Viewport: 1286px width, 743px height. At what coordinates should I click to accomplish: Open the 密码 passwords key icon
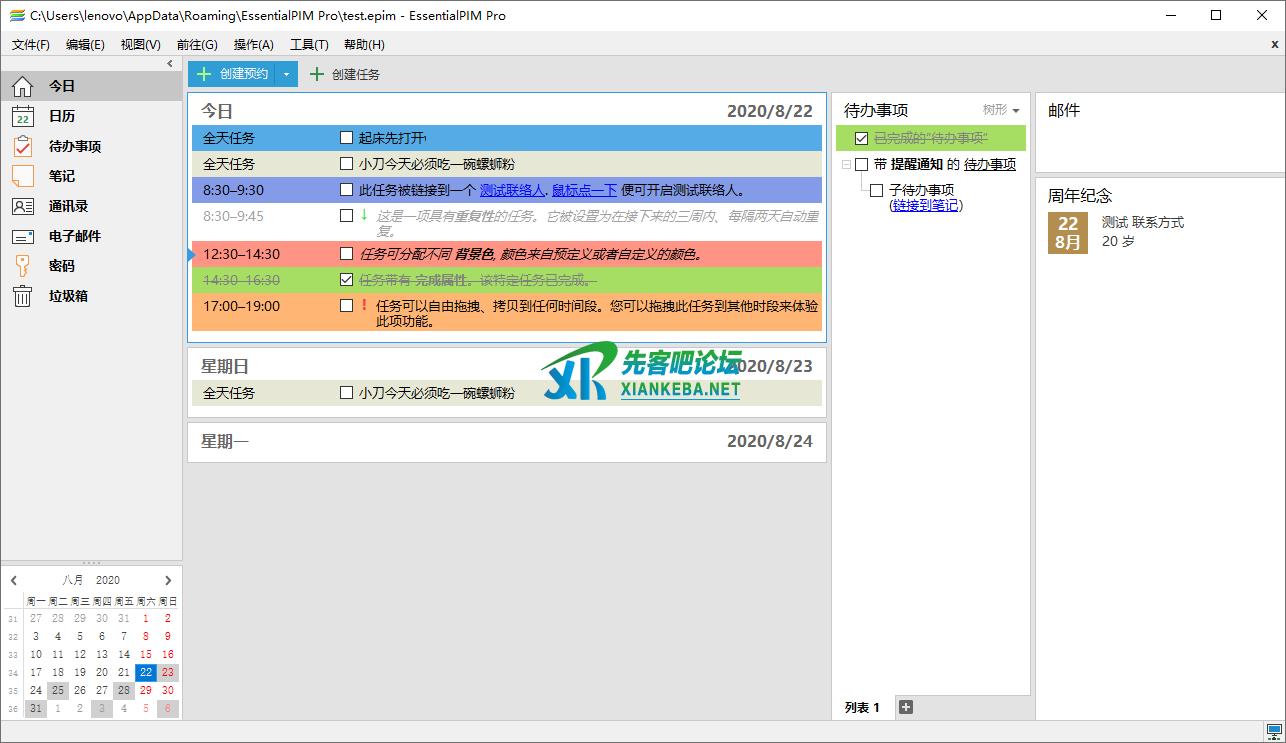(x=22, y=266)
